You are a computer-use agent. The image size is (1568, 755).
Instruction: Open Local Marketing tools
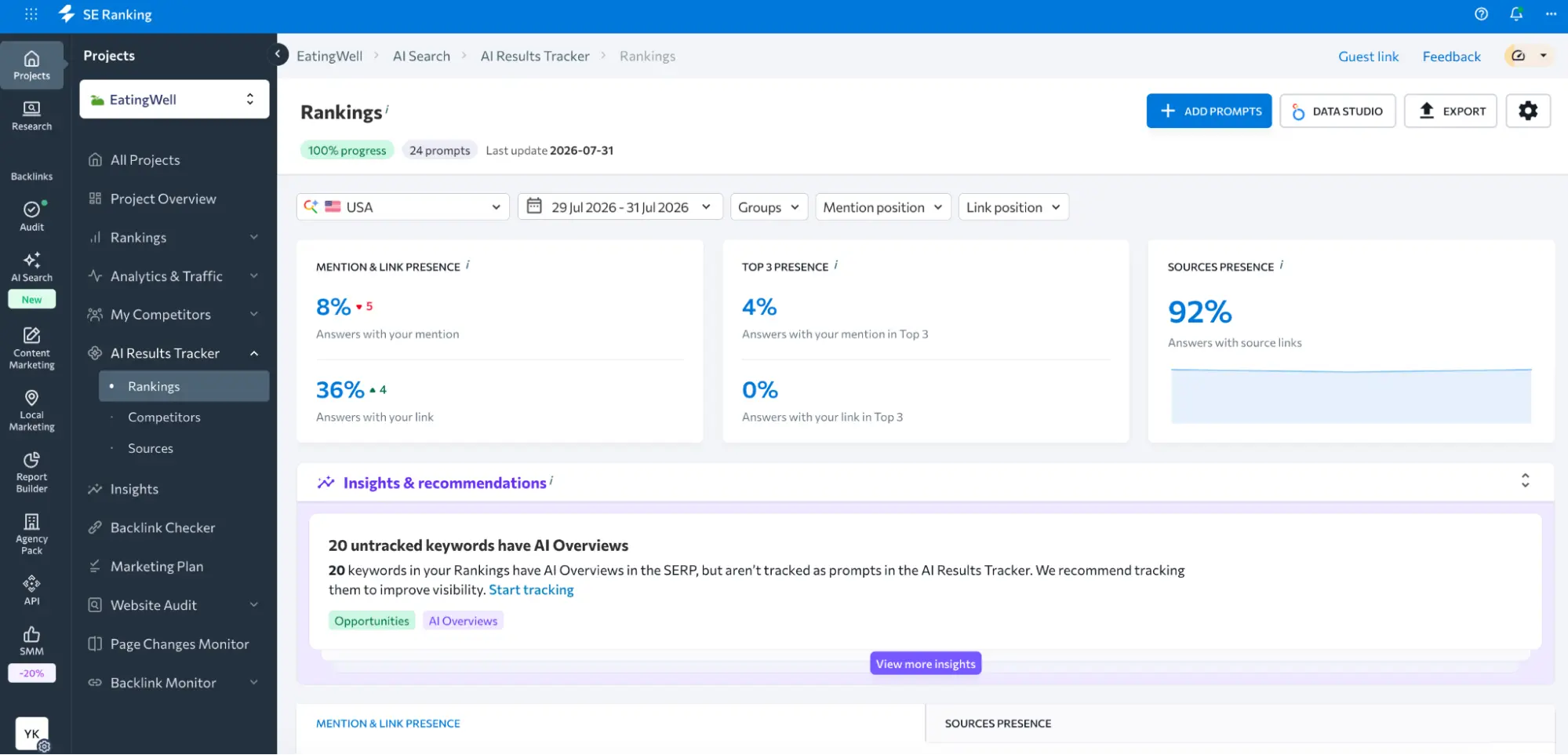pyautogui.click(x=31, y=410)
